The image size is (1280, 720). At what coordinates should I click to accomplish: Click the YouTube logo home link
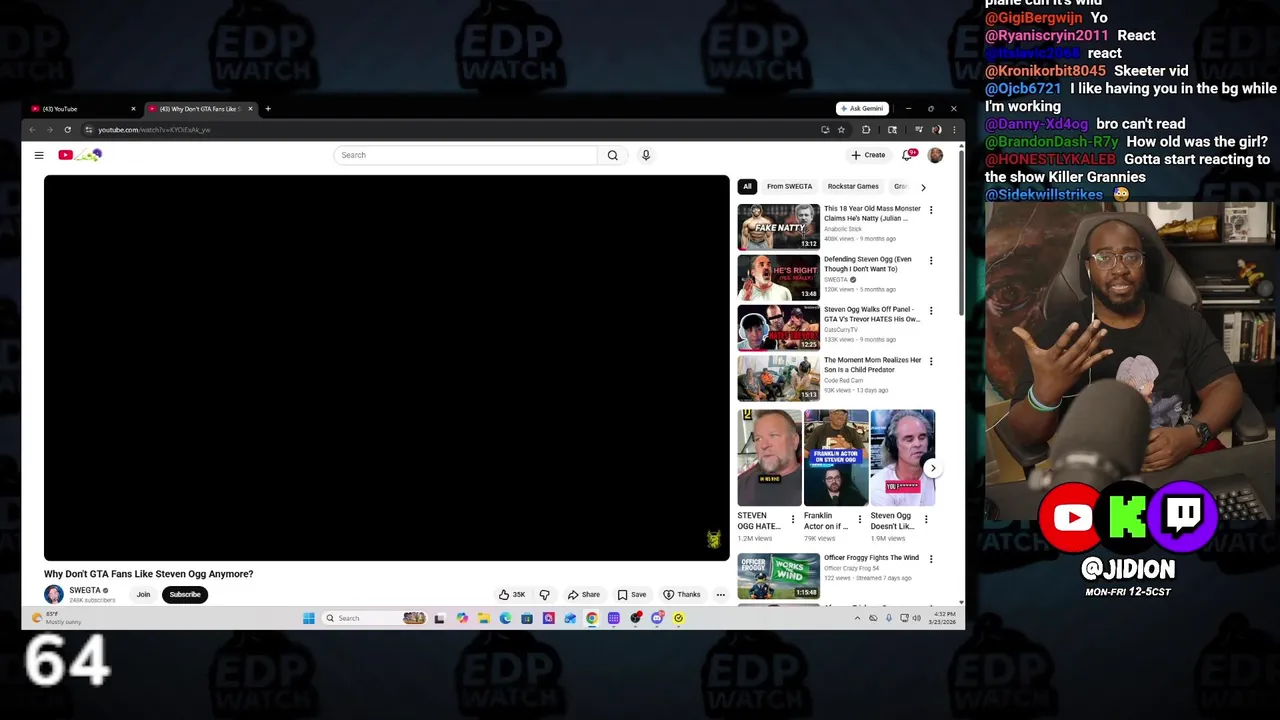click(80, 155)
